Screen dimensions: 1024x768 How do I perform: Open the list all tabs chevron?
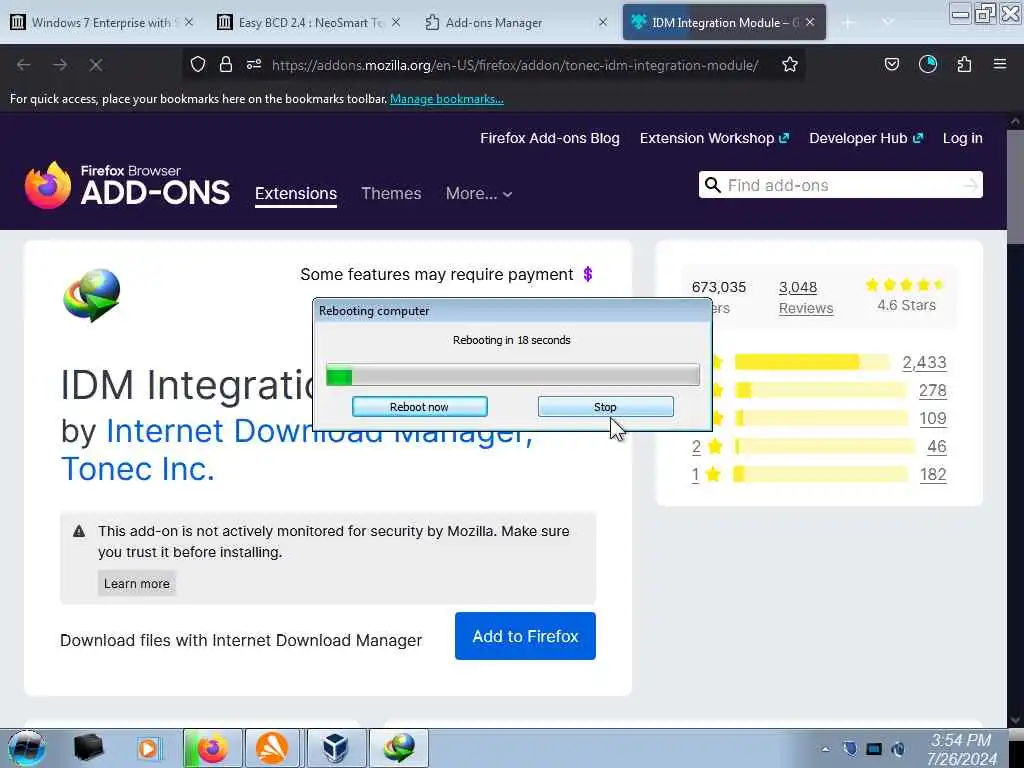(888, 22)
